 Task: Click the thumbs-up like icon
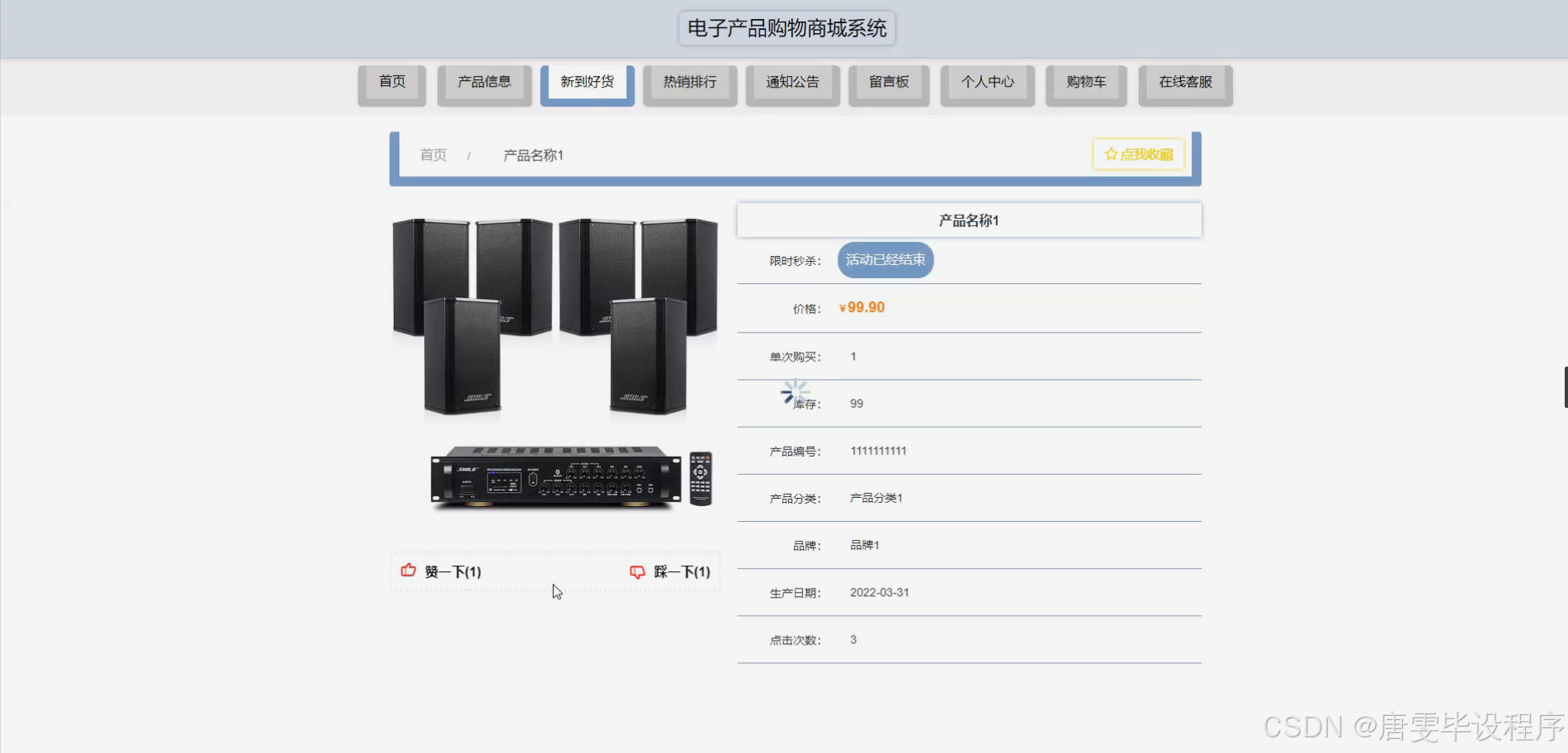tap(408, 571)
